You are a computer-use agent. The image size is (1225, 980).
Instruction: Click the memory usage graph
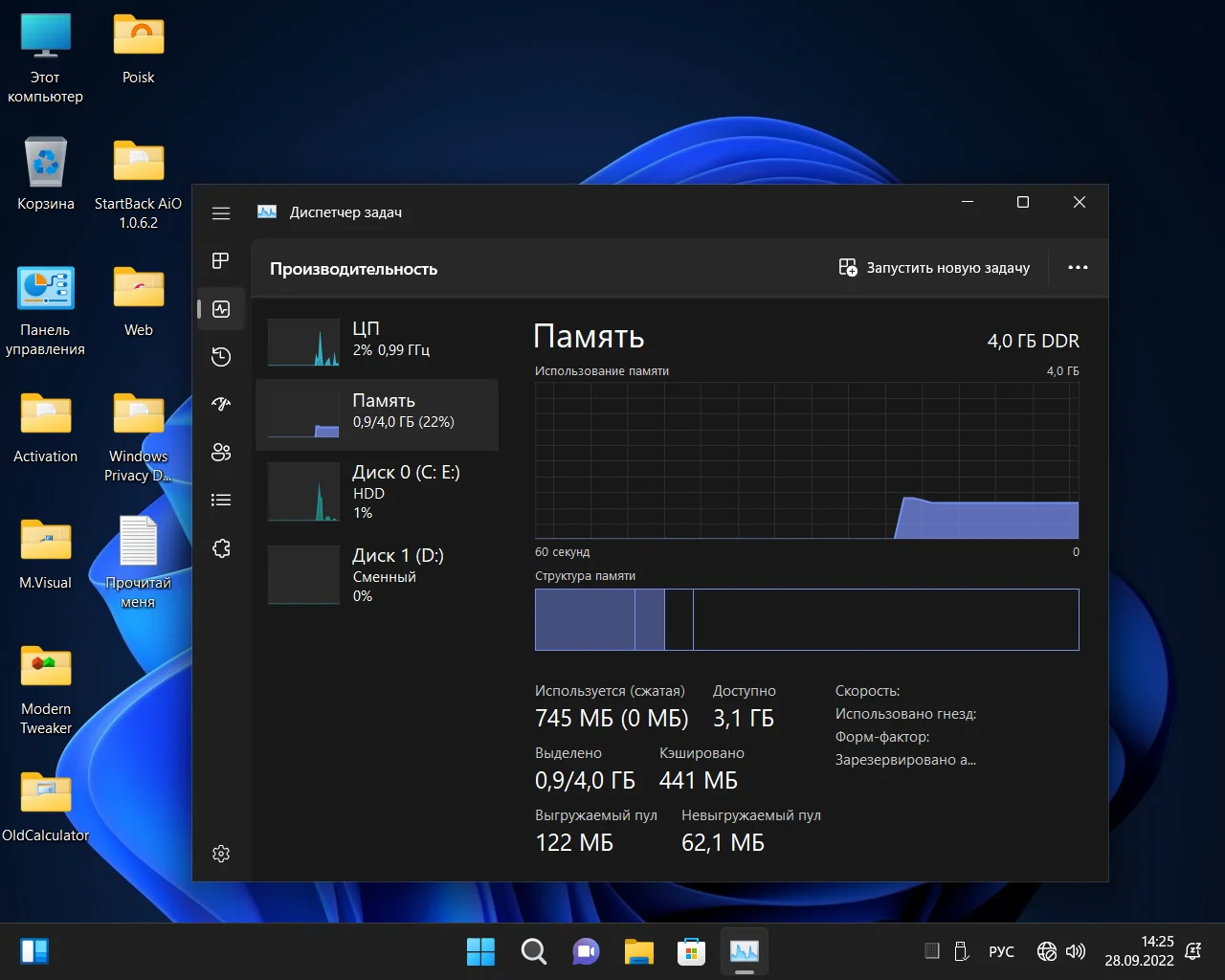[806, 460]
